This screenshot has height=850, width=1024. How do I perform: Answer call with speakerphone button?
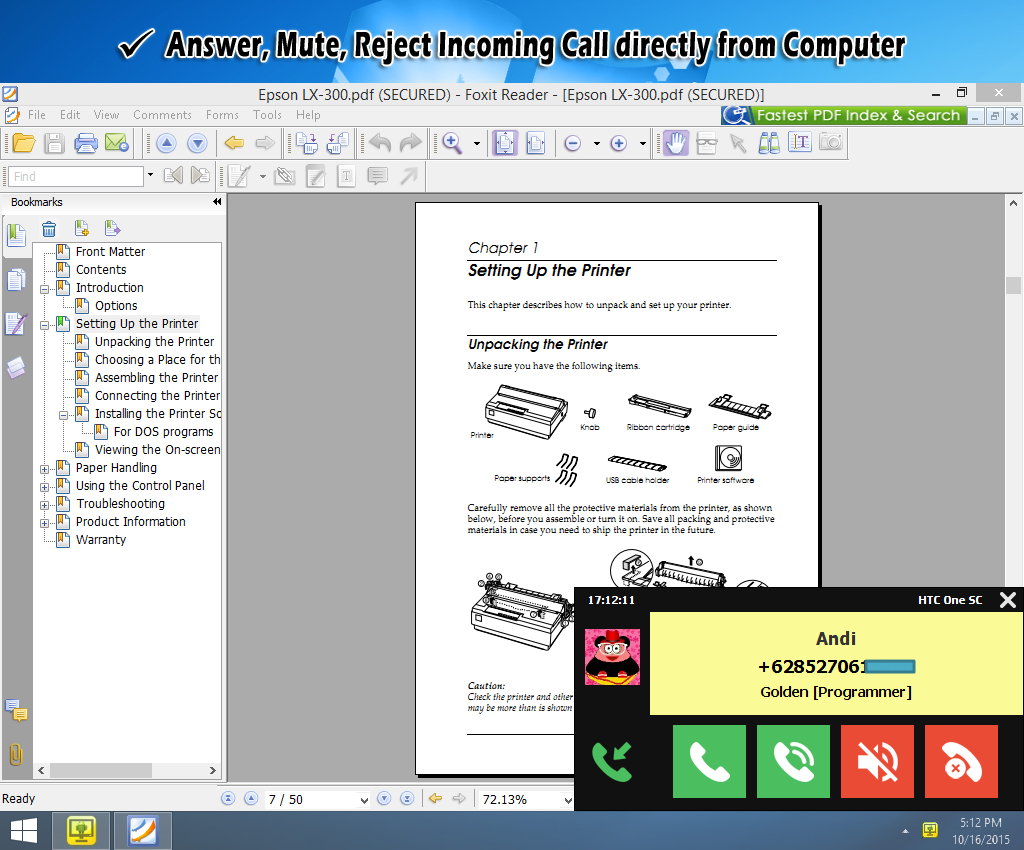[x=793, y=762]
